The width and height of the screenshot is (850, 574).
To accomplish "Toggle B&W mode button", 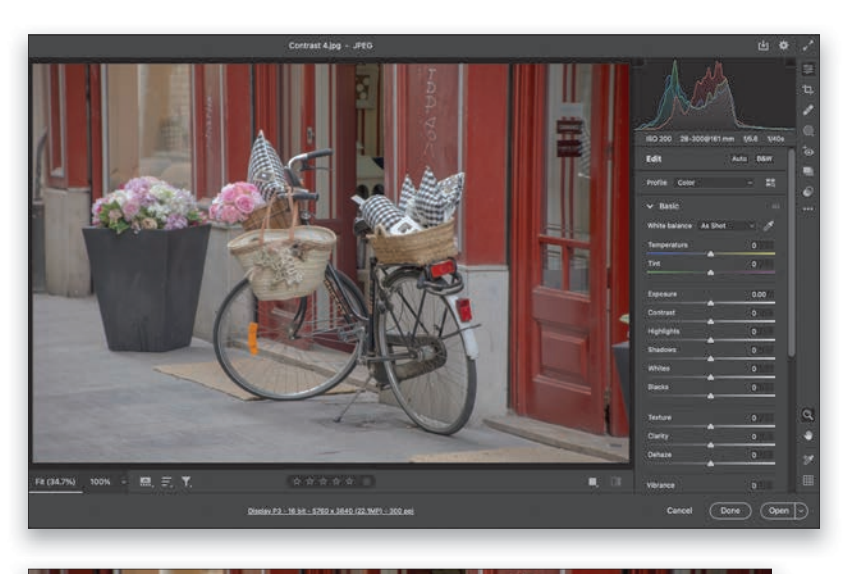I will click(764, 158).
